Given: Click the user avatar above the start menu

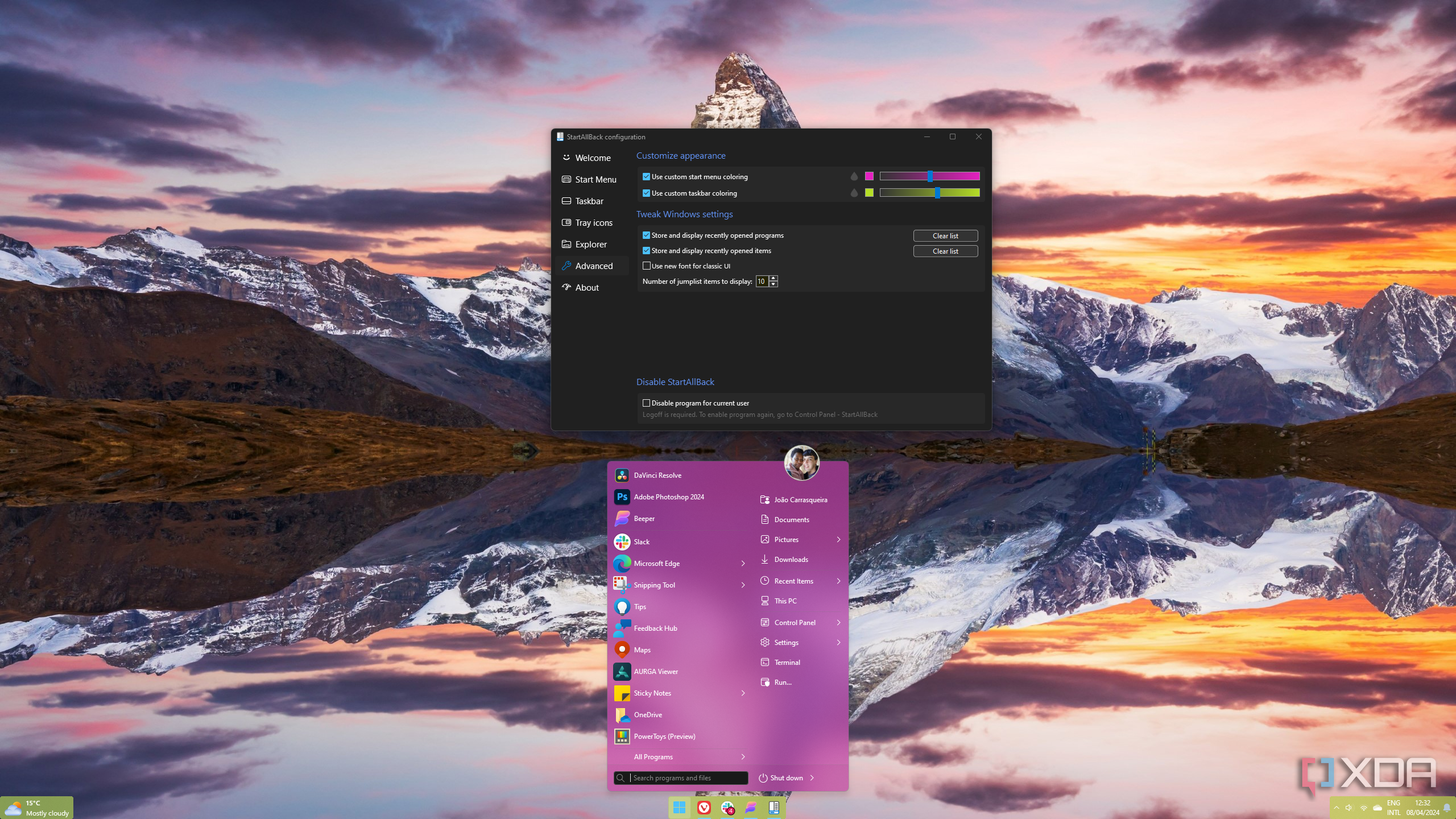Looking at the screenshot, I should (x=801, y=462).
